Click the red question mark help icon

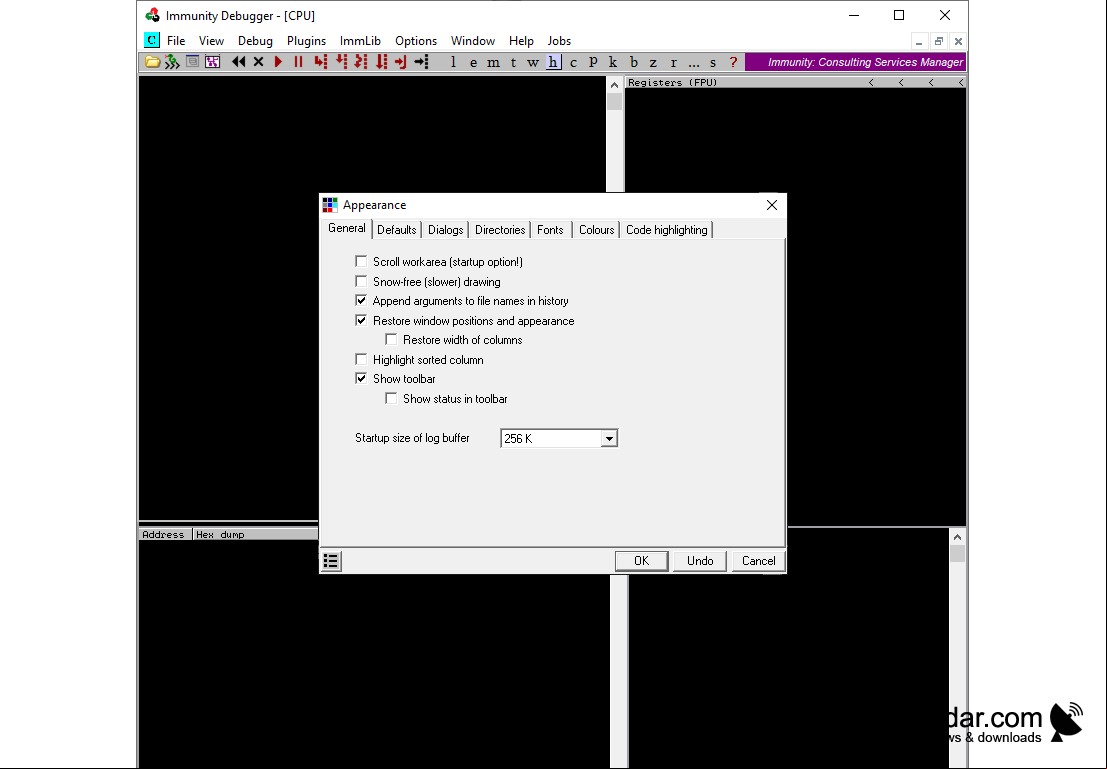click(734, 62)
